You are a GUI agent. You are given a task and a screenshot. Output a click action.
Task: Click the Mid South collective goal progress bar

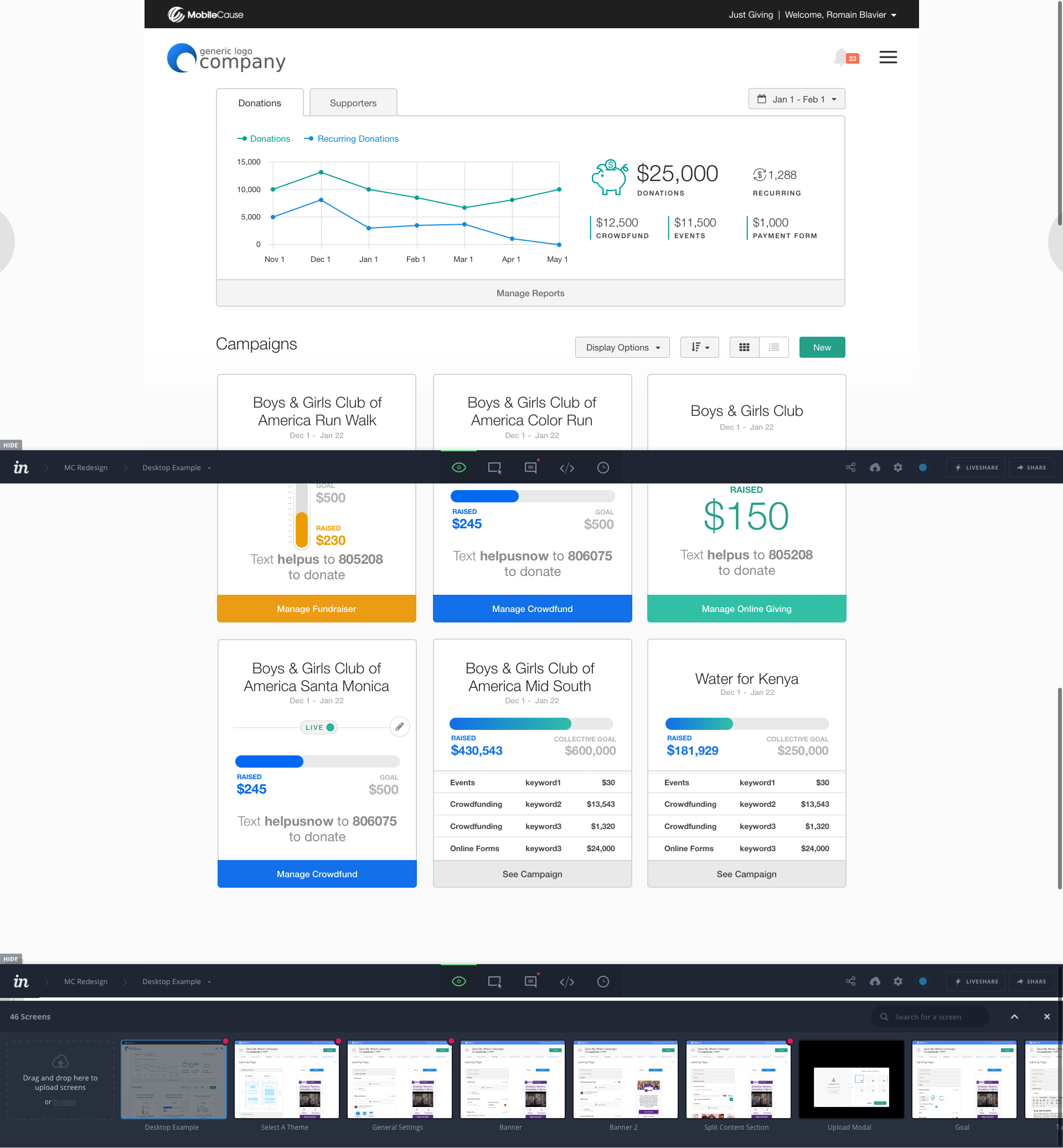pos(531,723)
